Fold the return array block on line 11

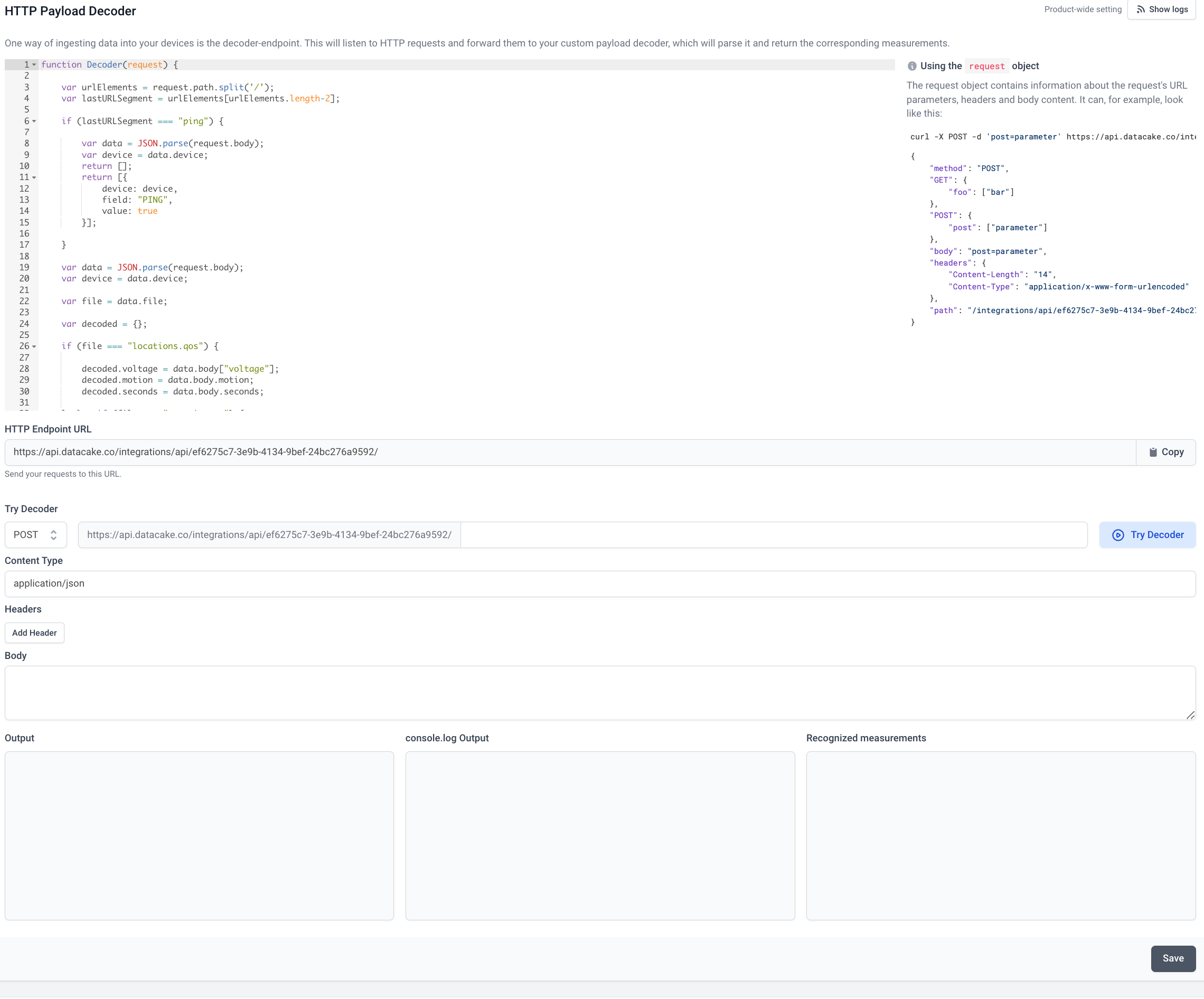[34, 177]
